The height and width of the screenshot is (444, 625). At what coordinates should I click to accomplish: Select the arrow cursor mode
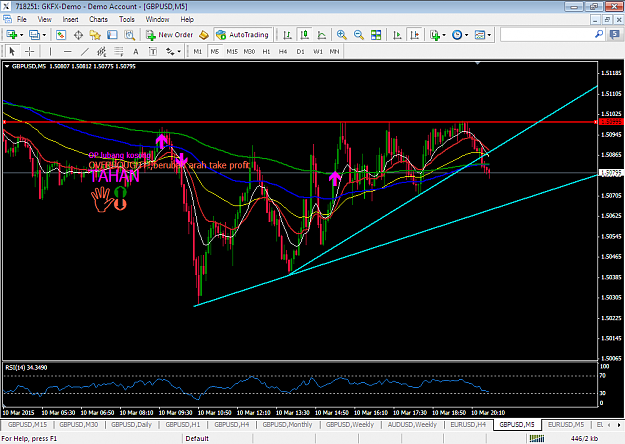12,51
